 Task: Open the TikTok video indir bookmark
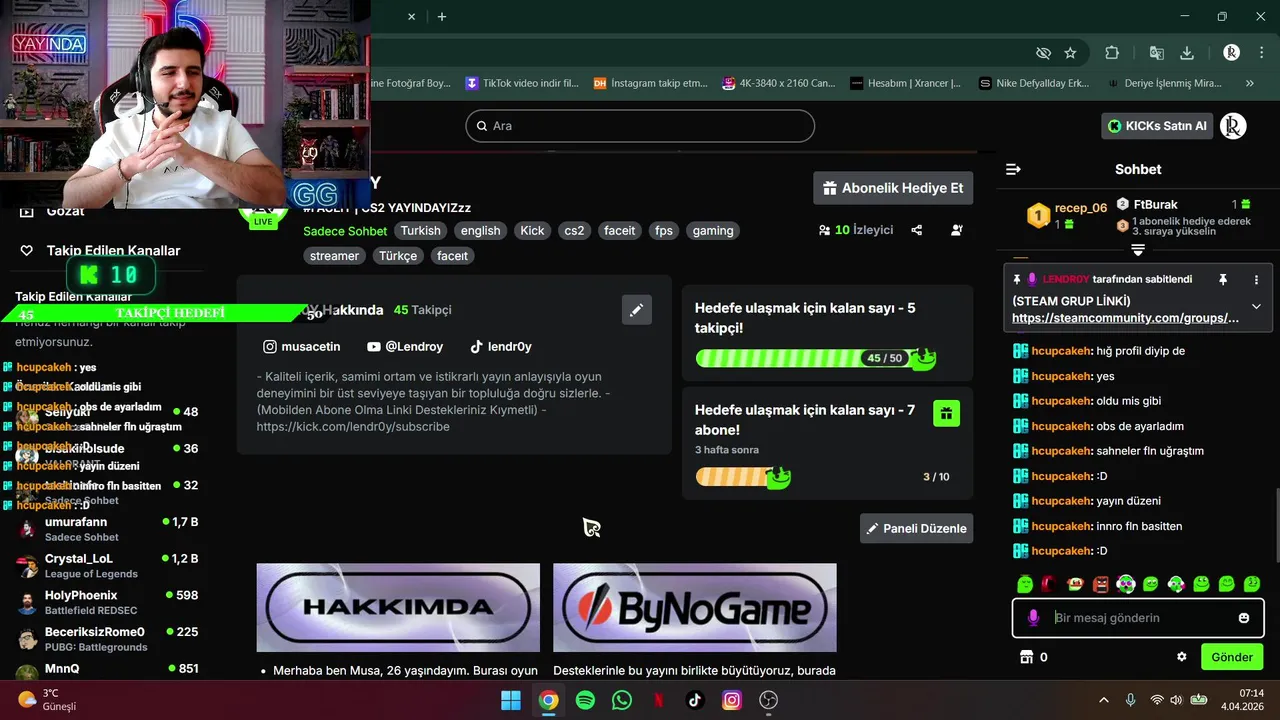522,83
